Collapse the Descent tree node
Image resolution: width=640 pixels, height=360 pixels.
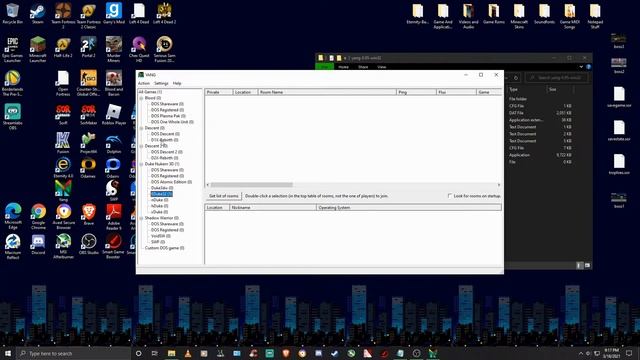pyautogui.click(x=141, y=128)
